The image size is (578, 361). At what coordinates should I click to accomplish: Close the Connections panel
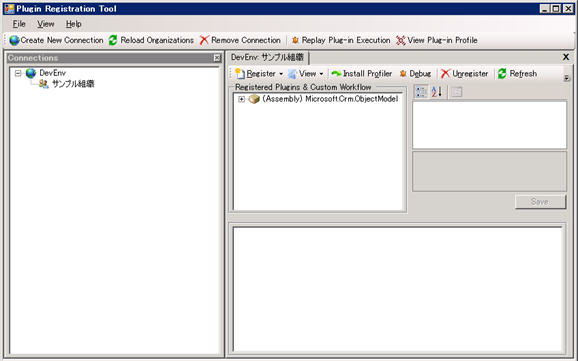pyautogui.click(x=217, y=58)
